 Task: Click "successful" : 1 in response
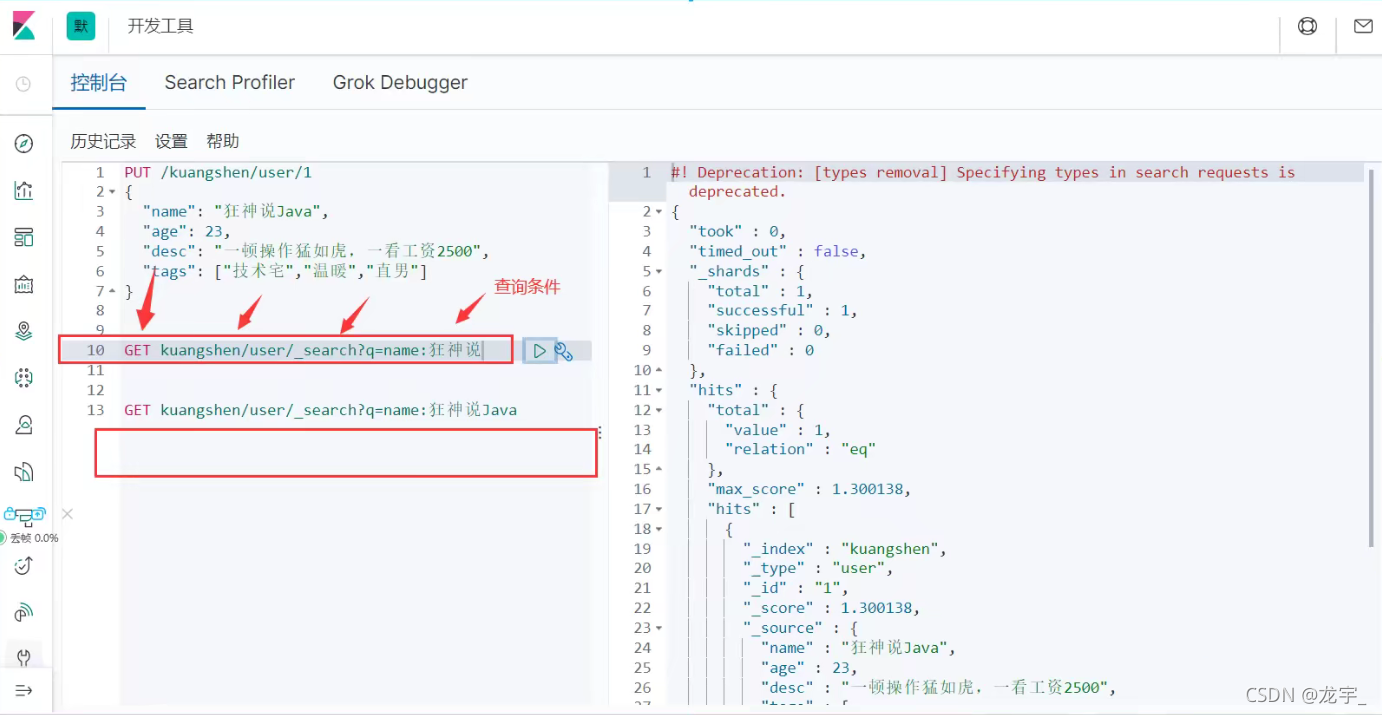tap(782, 311)
